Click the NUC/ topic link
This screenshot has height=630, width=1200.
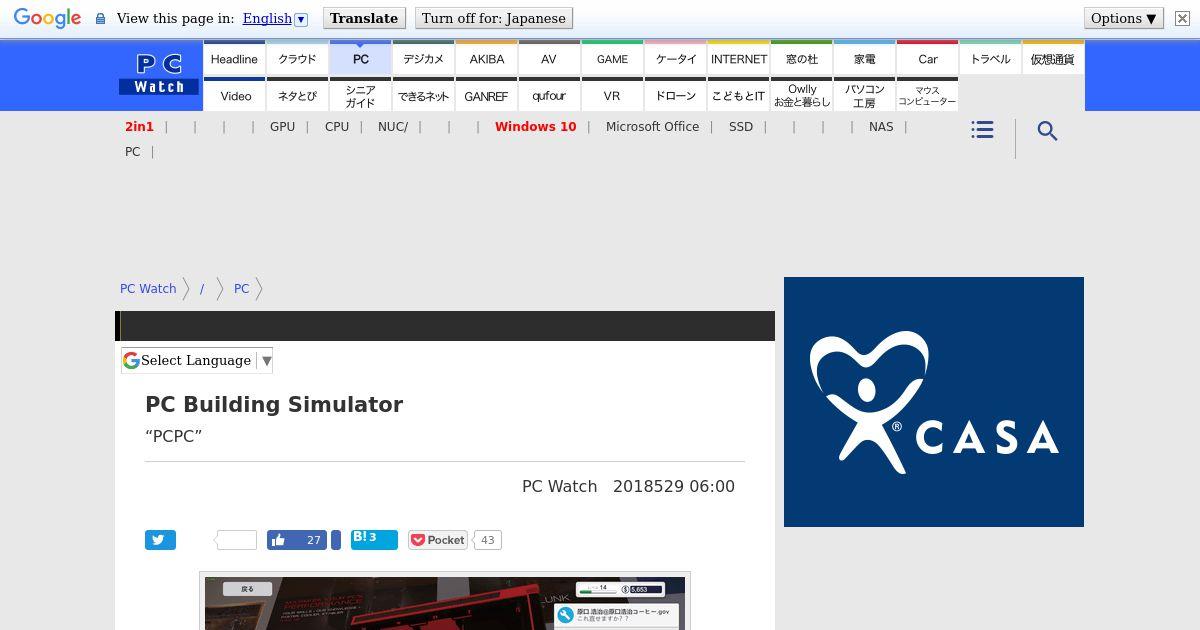[393, 127]
